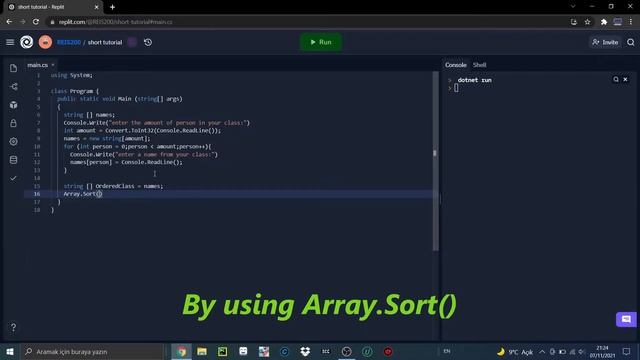Open the purple chat bubble
The image size is (640, 360).
pyautogui.click(x=626, y=319)
